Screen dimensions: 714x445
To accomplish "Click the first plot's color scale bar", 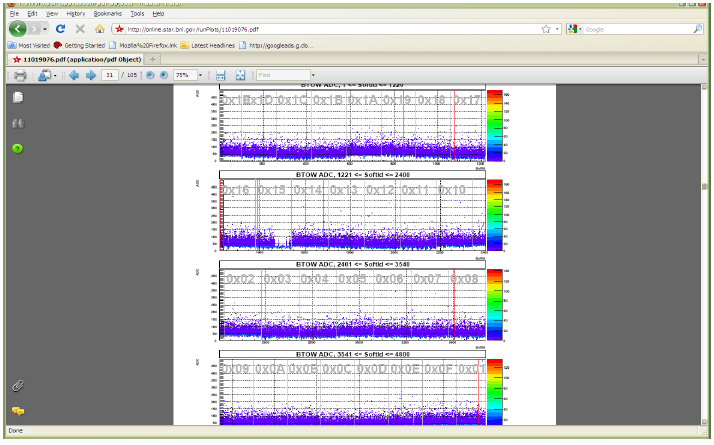I will [495, 126].
